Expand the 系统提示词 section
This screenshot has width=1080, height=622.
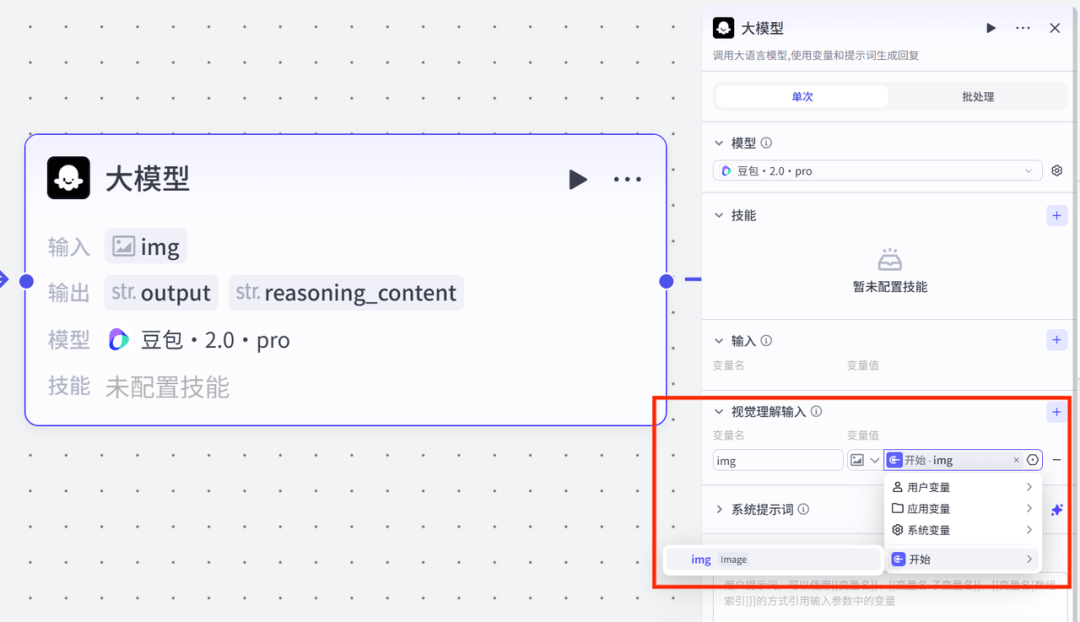pos(719,510)
